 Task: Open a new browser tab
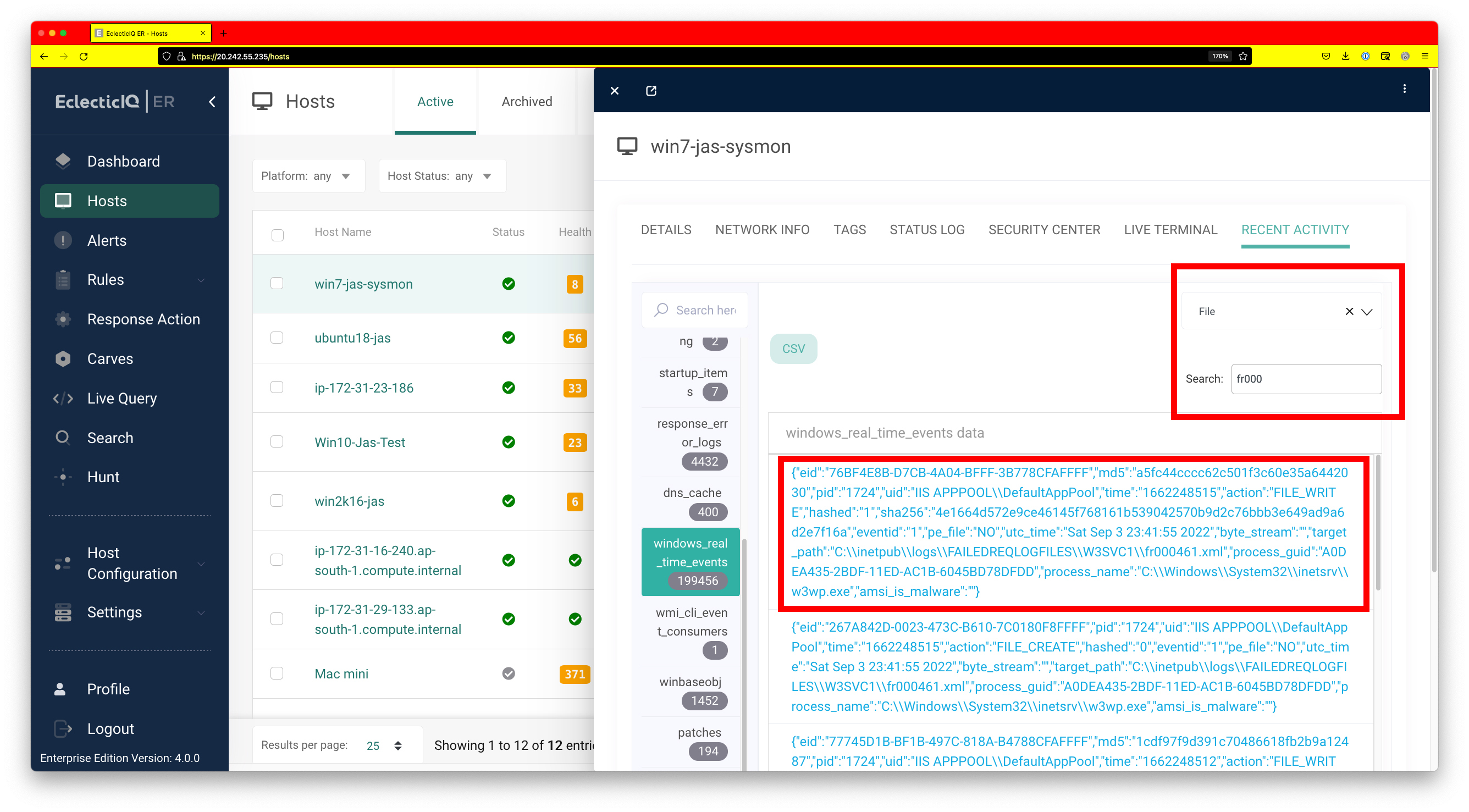[x=224, y=33]
